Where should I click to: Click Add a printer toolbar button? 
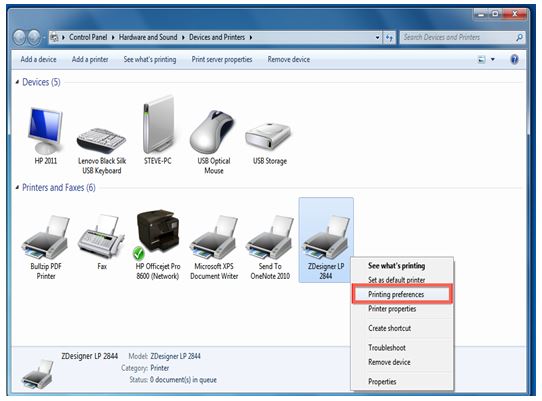pyautogui.click(x=90, y=59)
